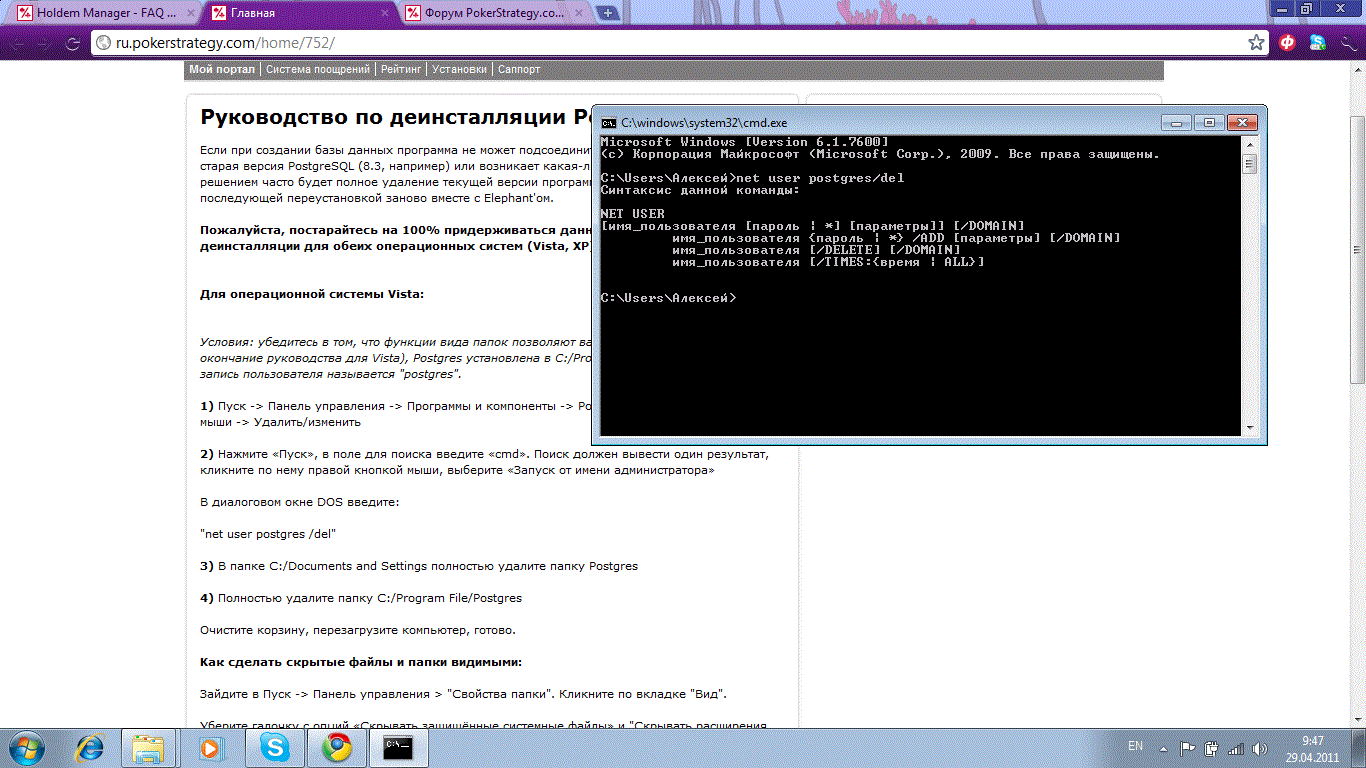The height and width of the screenshot is (768, 1366).
Task: Minimize the cmd.exe window
Action: click(x=1177, y=122)
